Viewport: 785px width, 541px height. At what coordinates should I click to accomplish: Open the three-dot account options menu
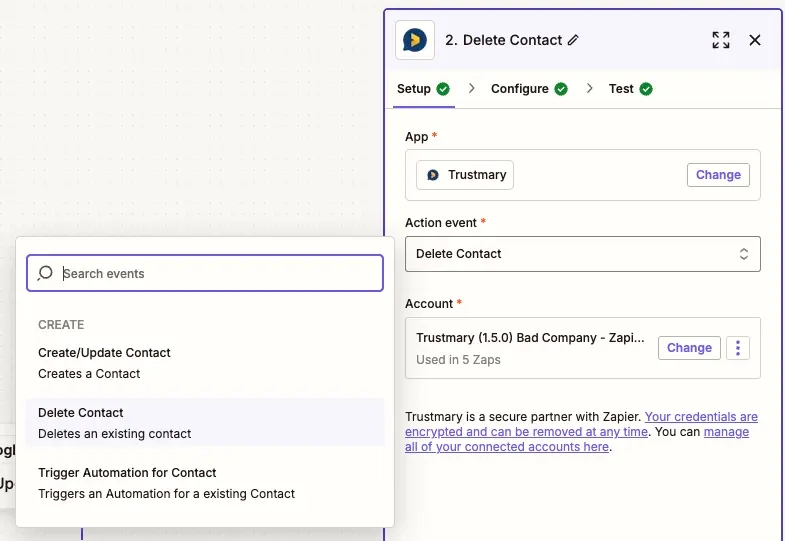click(x=738, y=348)
